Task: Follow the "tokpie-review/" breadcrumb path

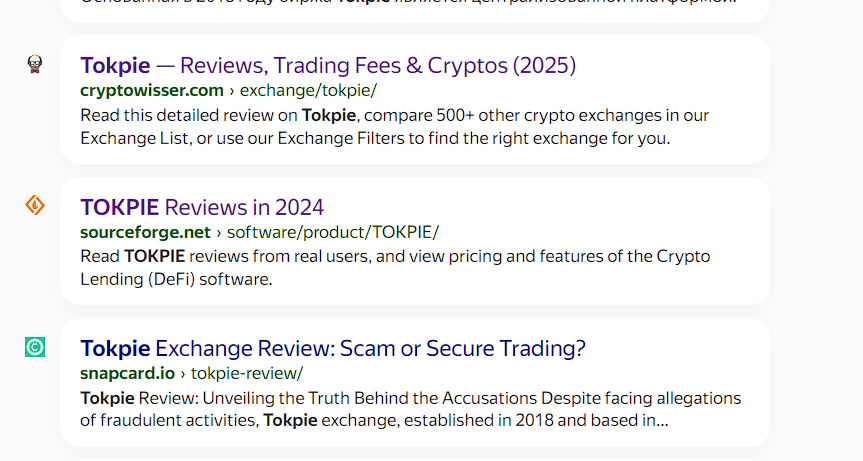Action: click(x=247, y=373)
